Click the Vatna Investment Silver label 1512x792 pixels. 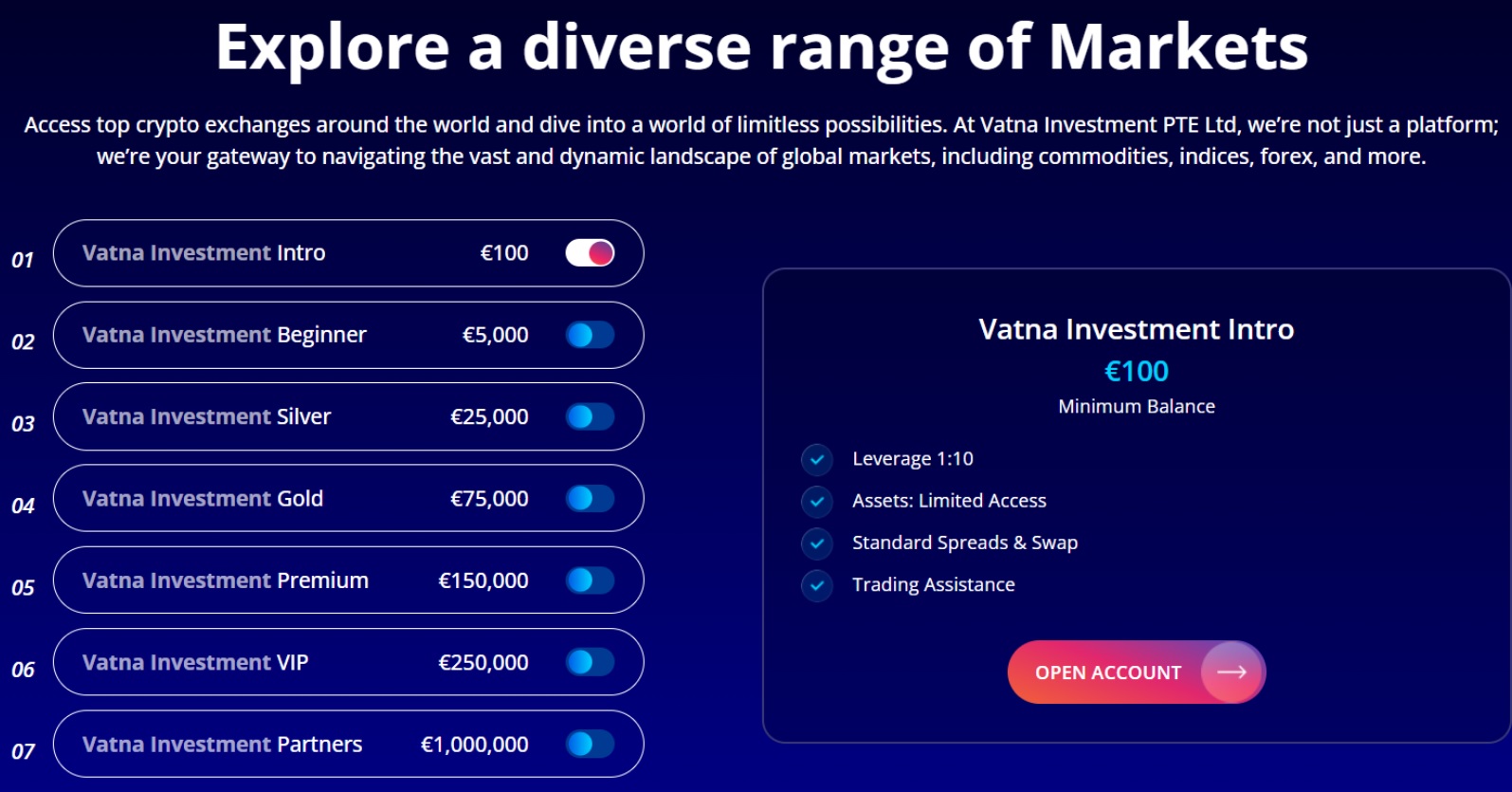[207, 416]
